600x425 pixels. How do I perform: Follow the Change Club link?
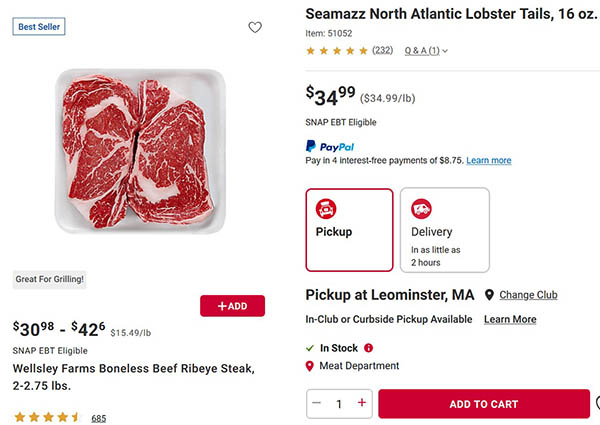pyautogui.click(x=528, y=295)
